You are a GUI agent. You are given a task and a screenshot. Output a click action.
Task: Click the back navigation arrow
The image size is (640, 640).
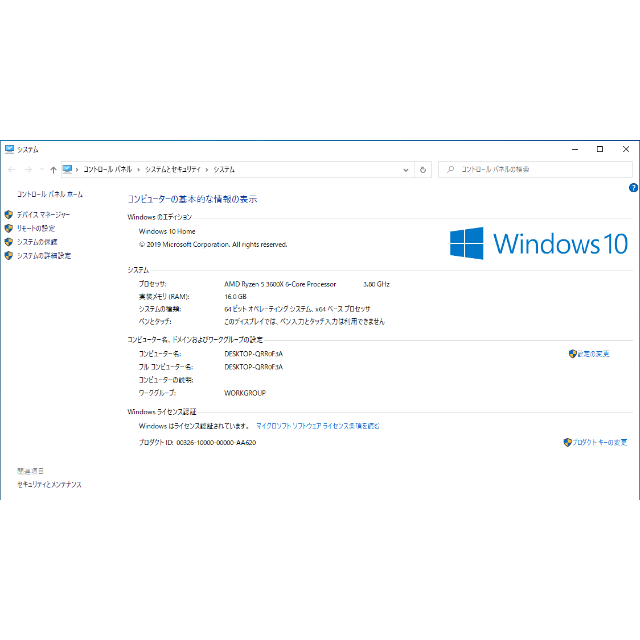coord(12,169)
